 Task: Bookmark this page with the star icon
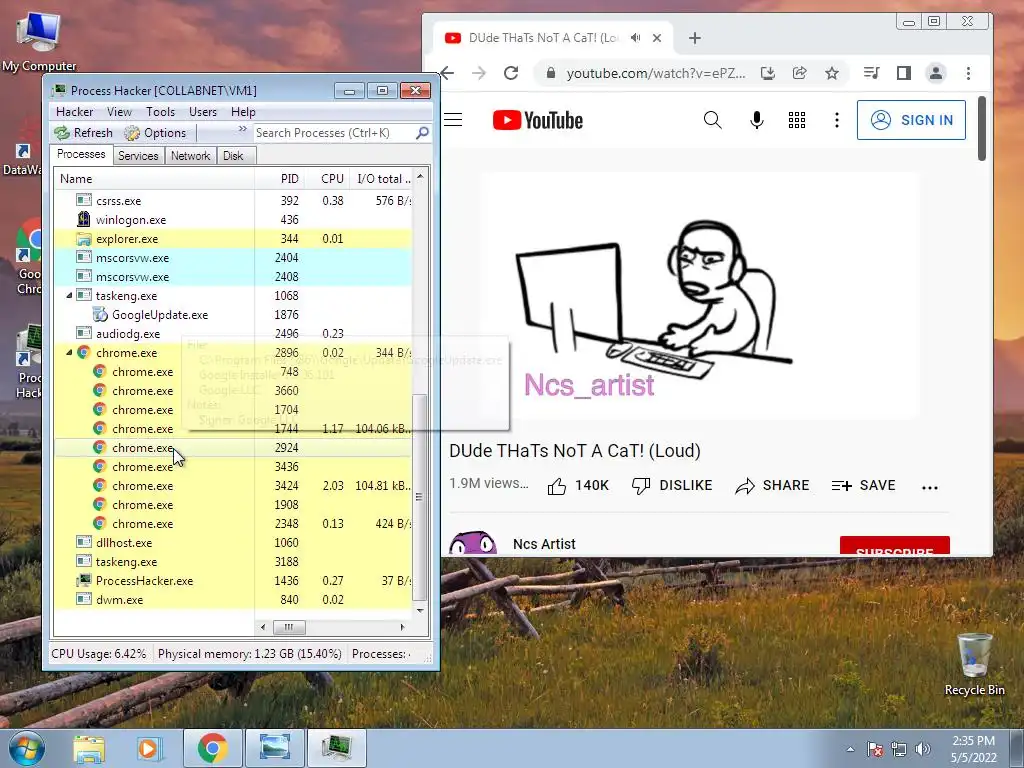coord(831,73)
